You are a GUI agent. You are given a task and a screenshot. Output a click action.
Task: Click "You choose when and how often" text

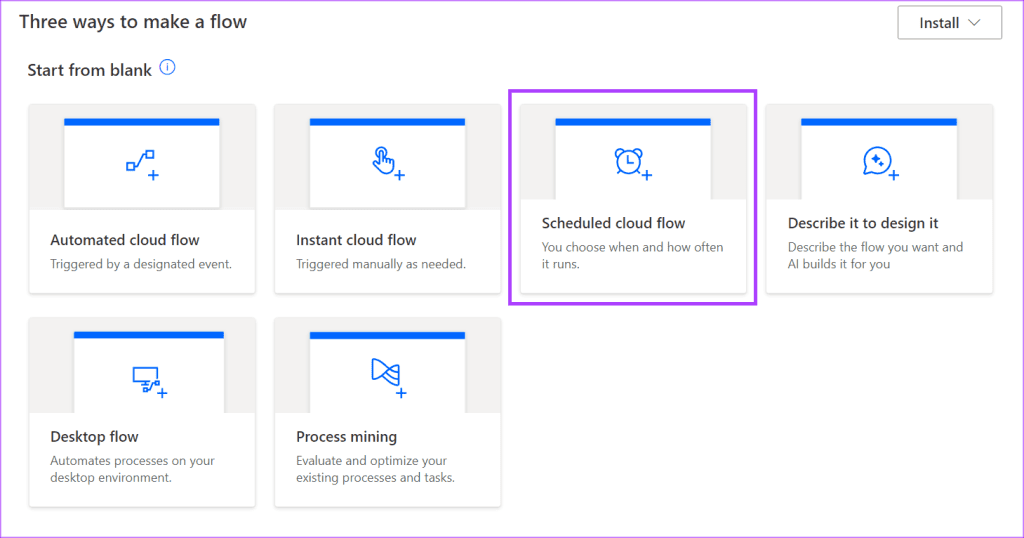click(x=632, y=247)
